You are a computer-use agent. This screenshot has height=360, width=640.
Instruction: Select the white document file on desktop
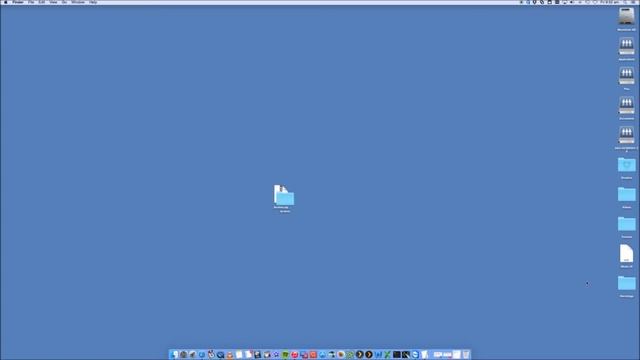[627, 253]
